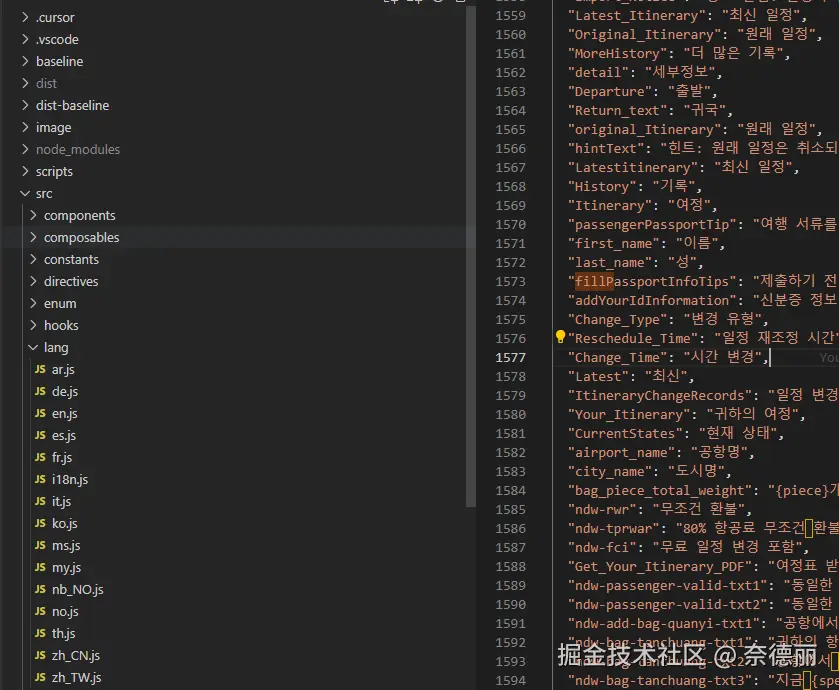Expand the baseline folder chevron
839x690 pixels.
pyautogui.click(x=25, y=61)
